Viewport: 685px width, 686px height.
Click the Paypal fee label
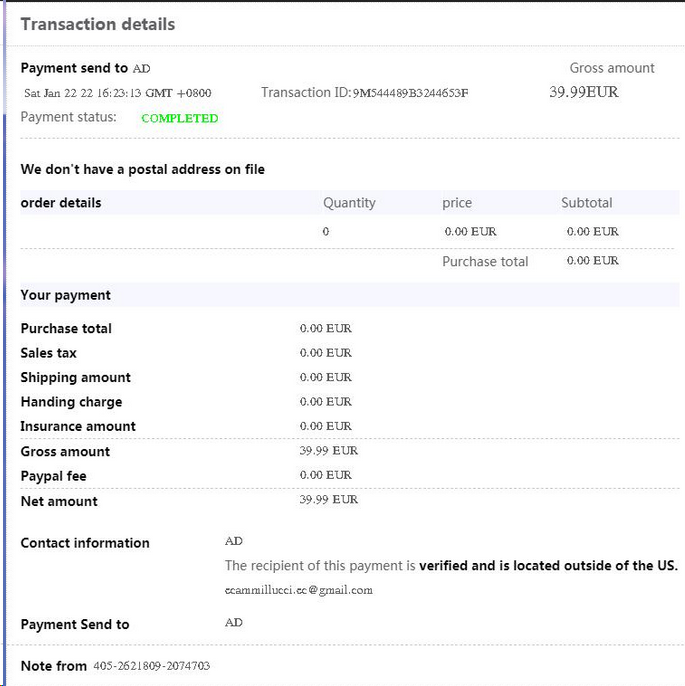pyautogui.click(x=53, y=476)
